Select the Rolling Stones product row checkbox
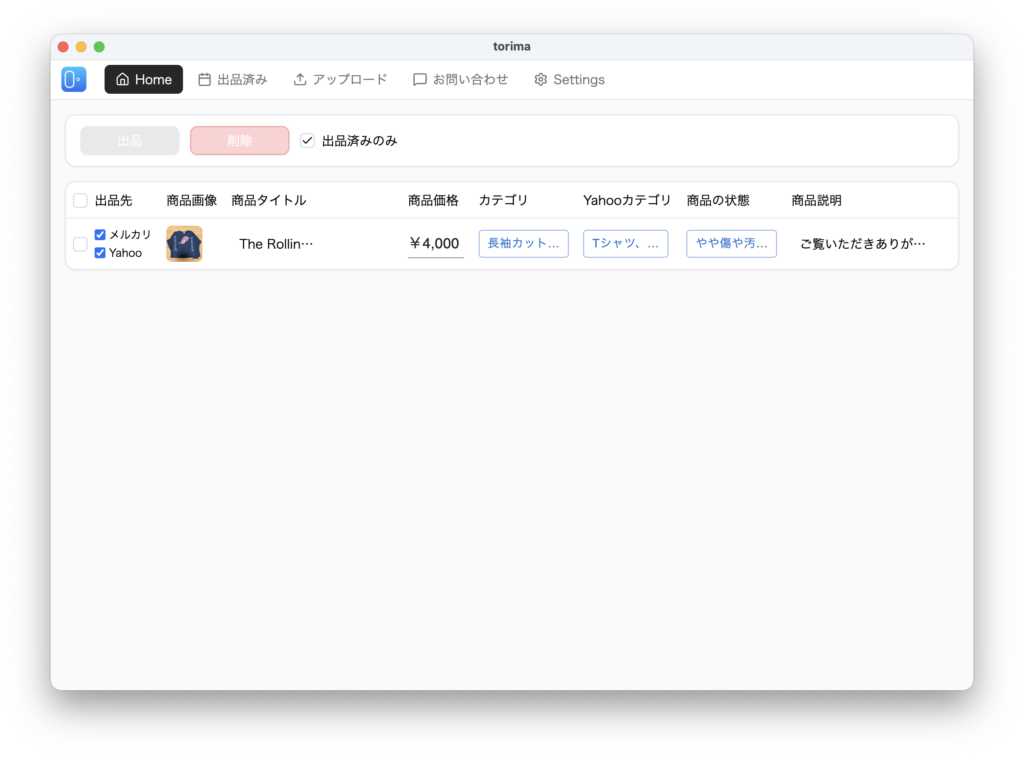 (81, 244)
